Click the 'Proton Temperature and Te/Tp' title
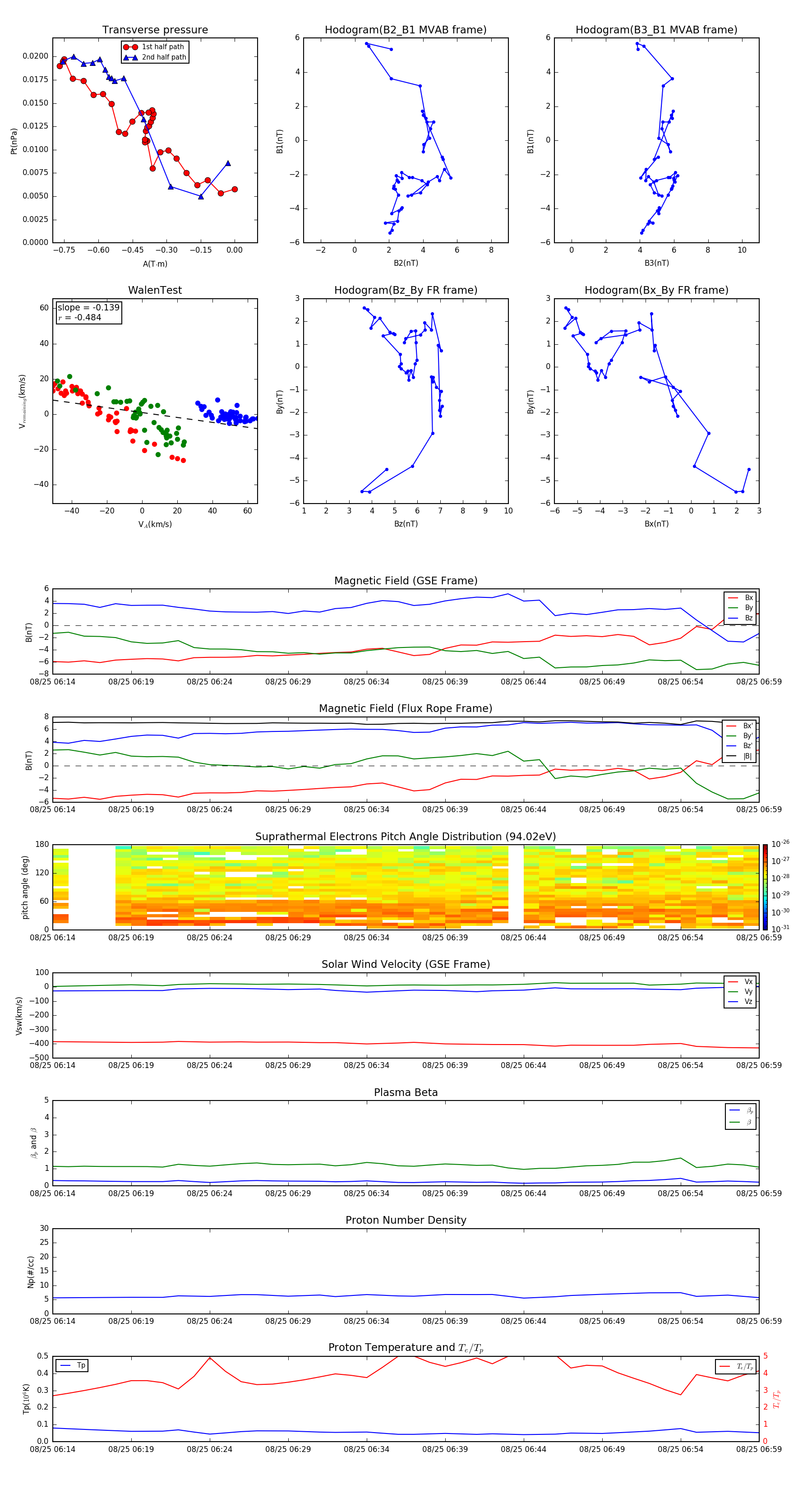The height and width of the screenshot is (1489, 812). click(406, 1348)
